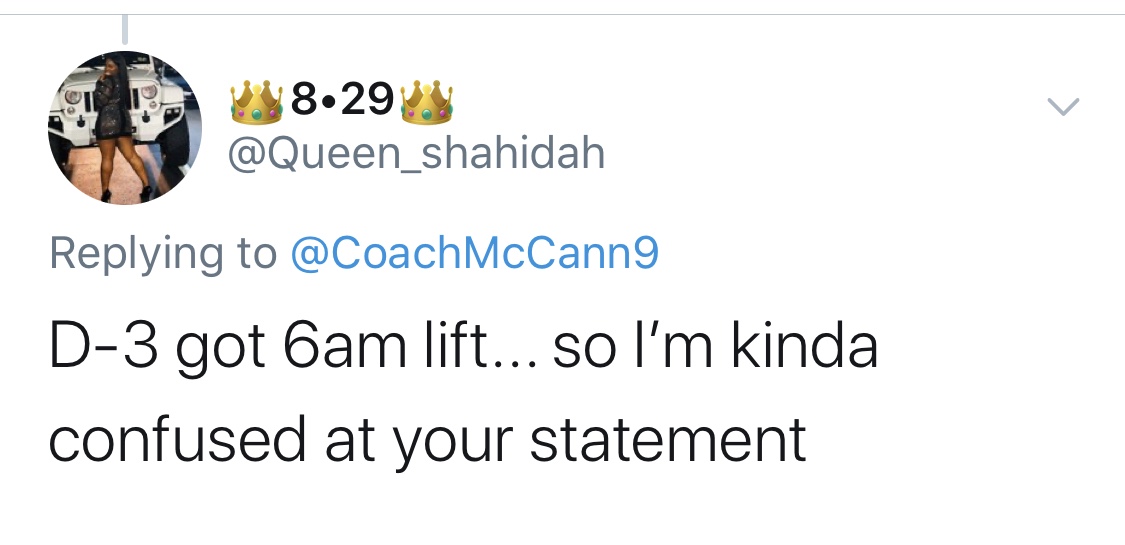
Task: Click the word "at" on second tweet line
Action: (350, 439)
